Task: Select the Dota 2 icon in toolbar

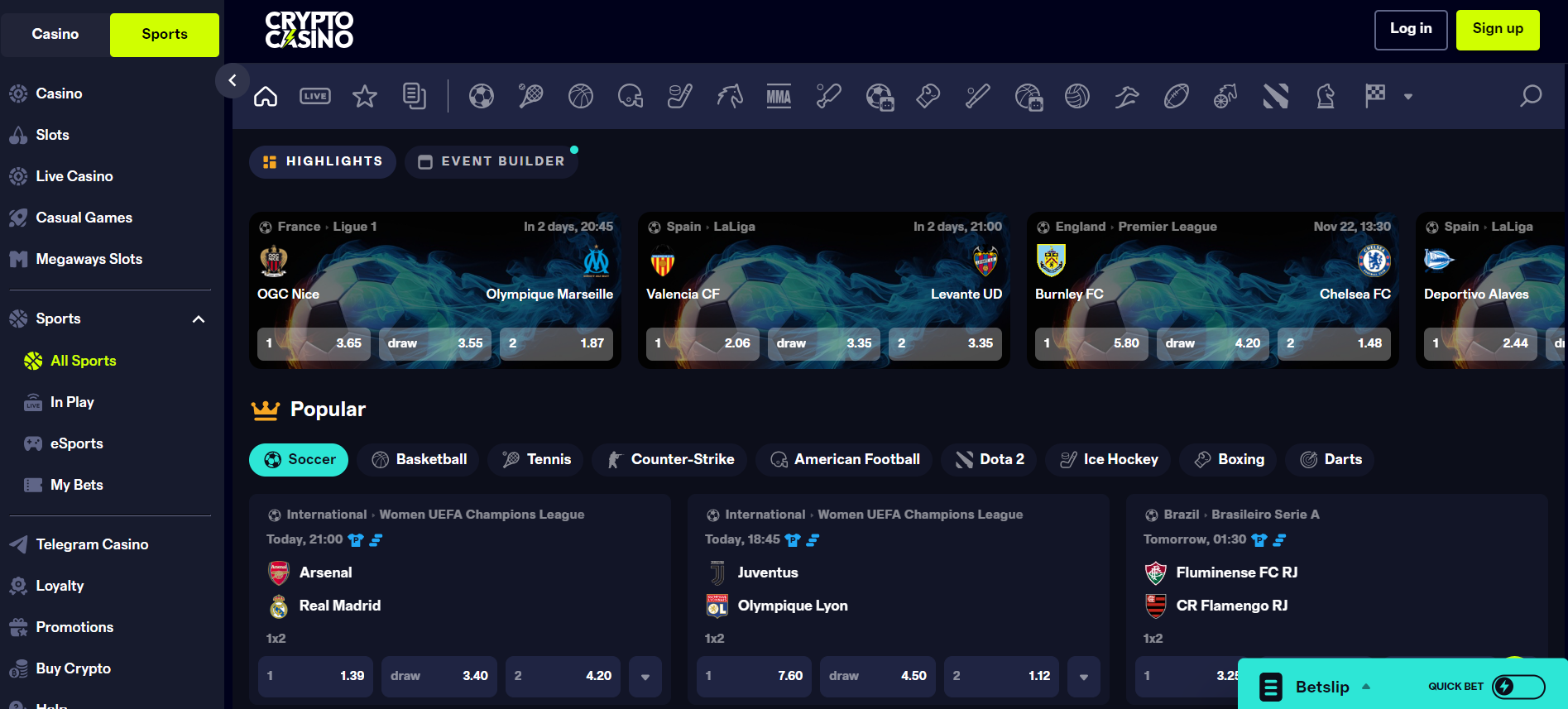Action: 1276,96
